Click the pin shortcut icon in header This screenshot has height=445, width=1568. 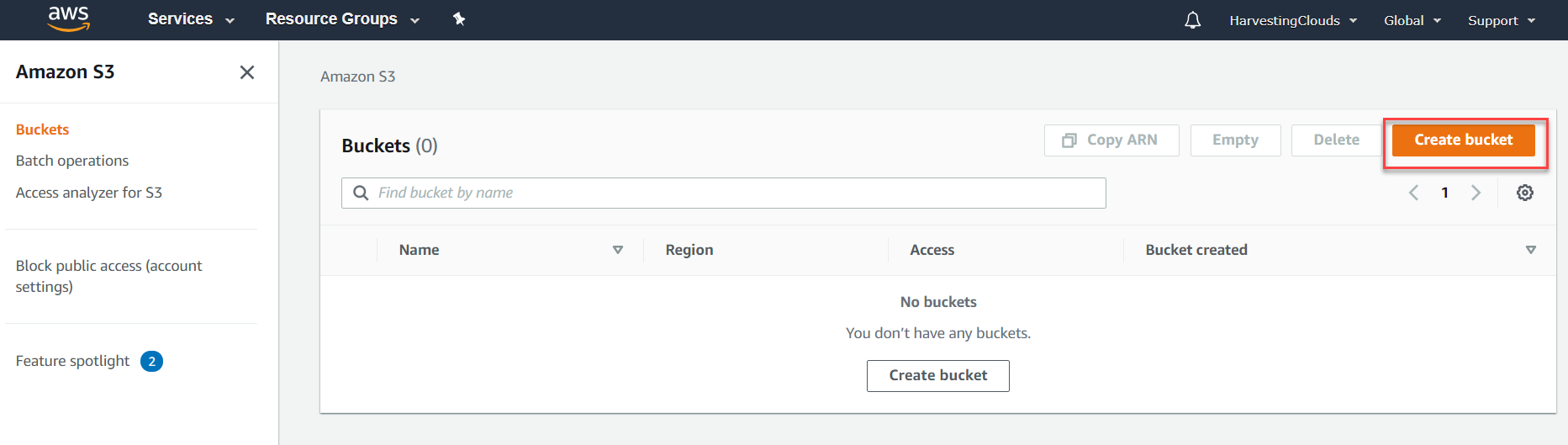pyautogui.click(x=459, y=19)
